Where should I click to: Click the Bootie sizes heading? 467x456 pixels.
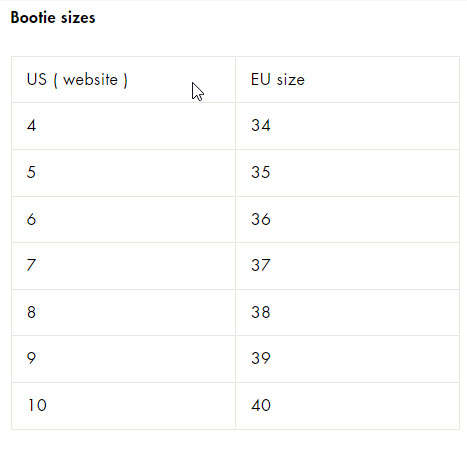(53, 17)
